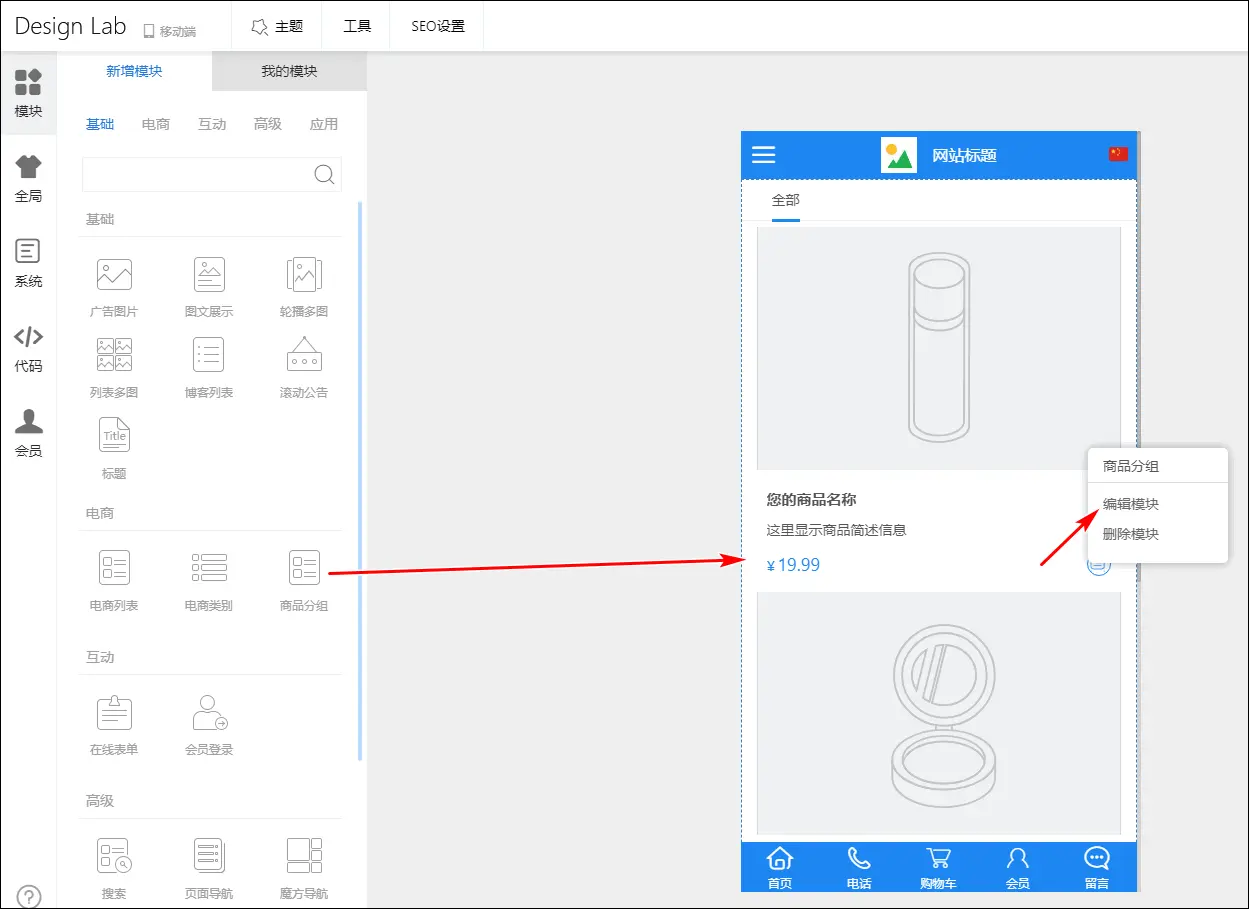
Task: Click the 博客列表 module icon
Action: [x=209, y=357]
